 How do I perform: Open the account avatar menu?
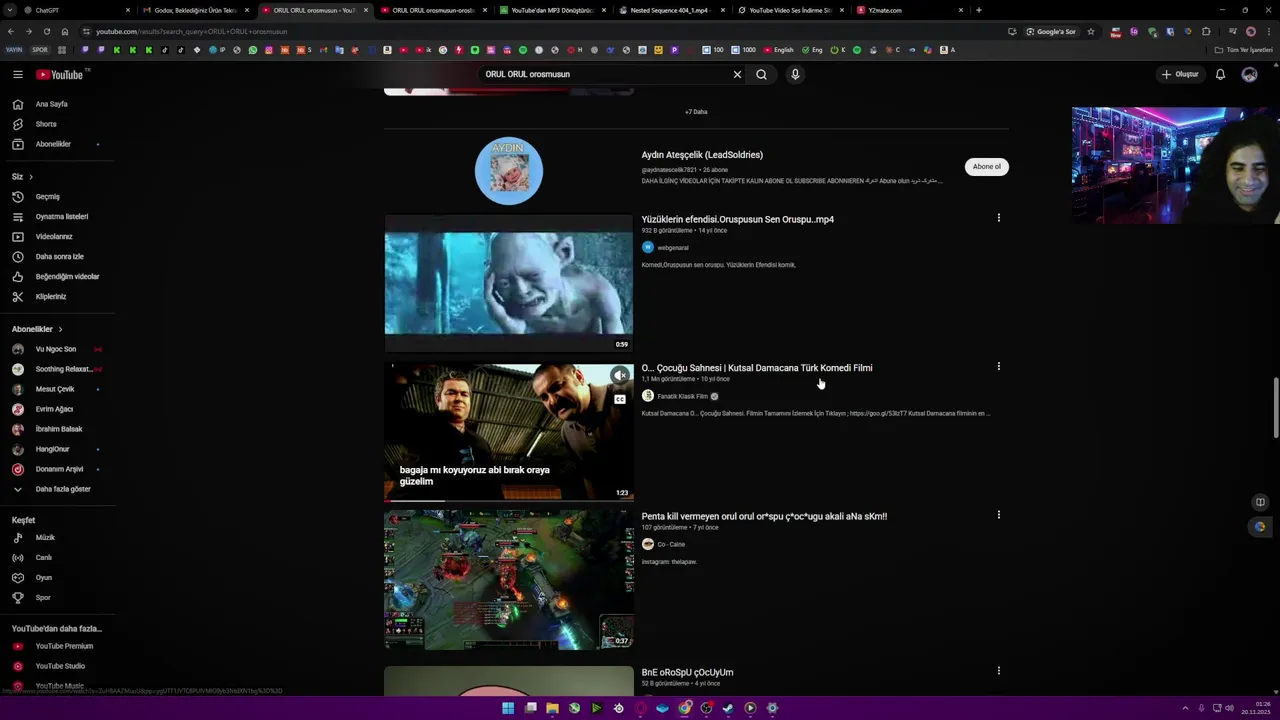[1249, 74]
